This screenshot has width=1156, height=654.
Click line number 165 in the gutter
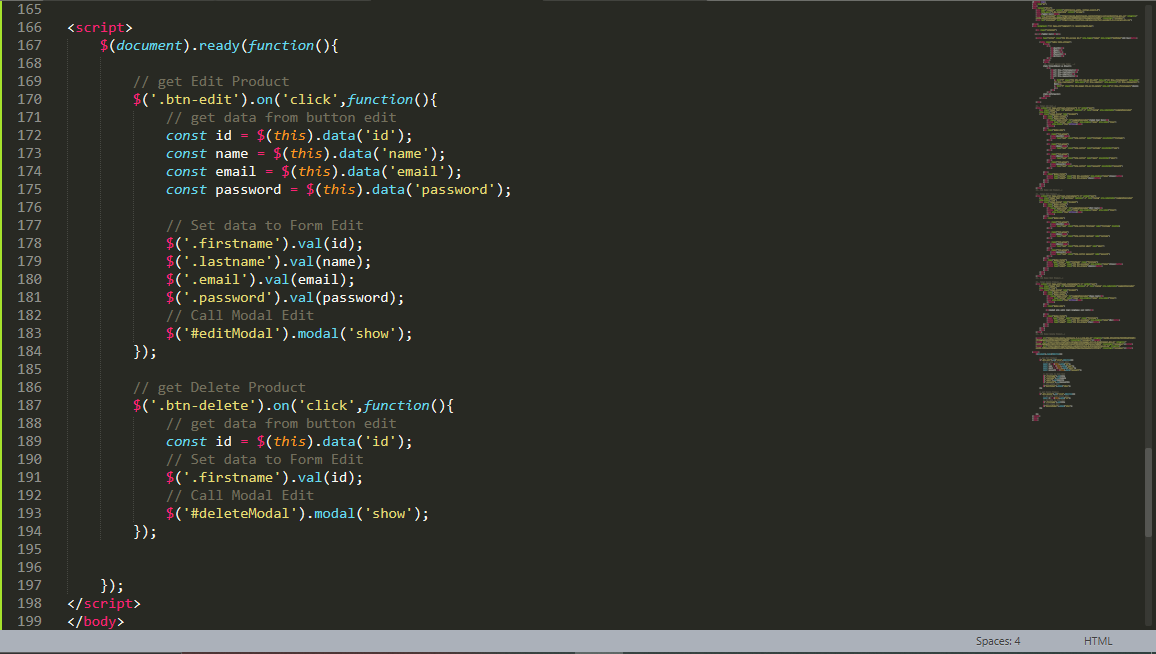click(29, 10)
